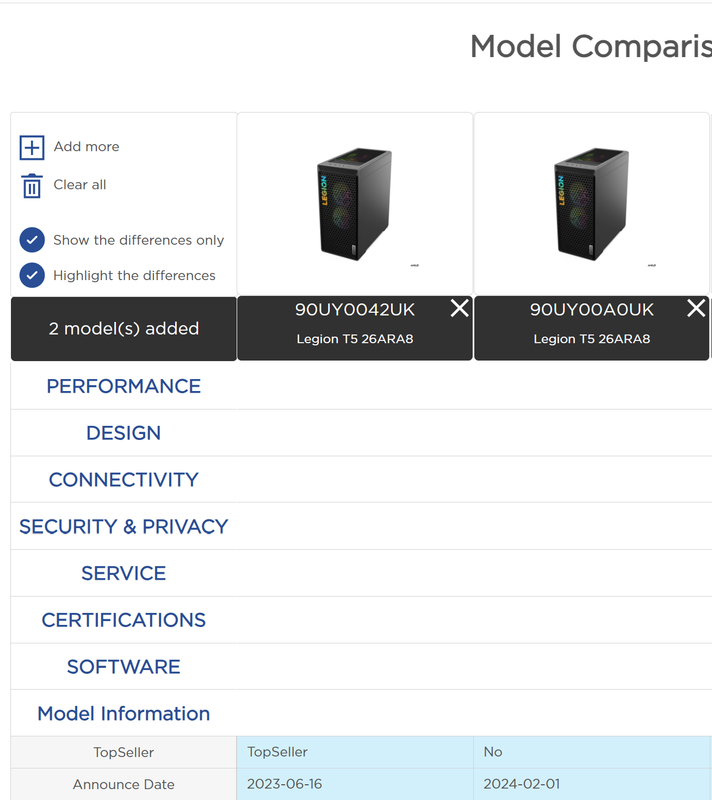Expand the SERVICE section

click(x=123, y=573)
